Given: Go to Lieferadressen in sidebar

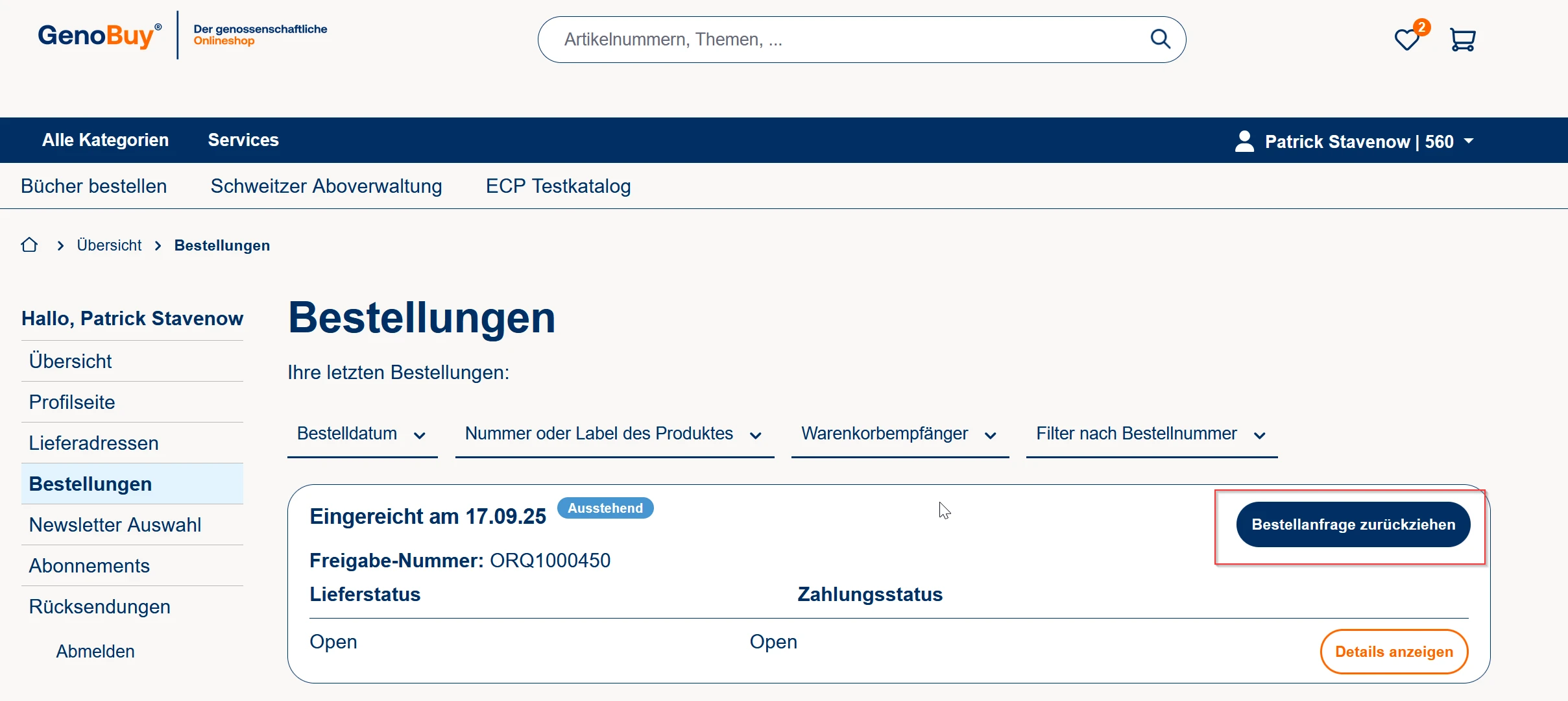Looking at the screenshot, I should tap(94, 443).
